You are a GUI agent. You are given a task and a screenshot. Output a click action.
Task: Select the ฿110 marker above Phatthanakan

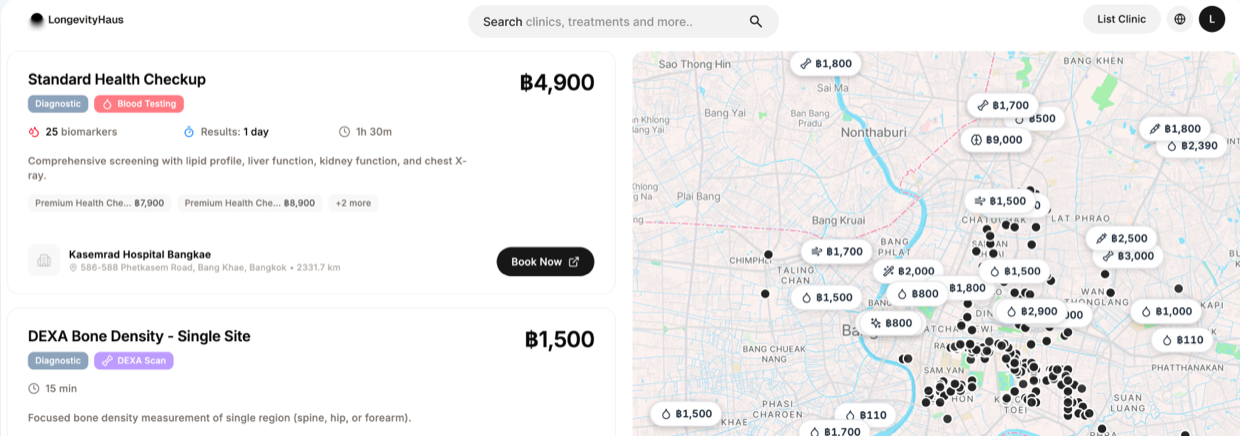[x=1183, y=340]
